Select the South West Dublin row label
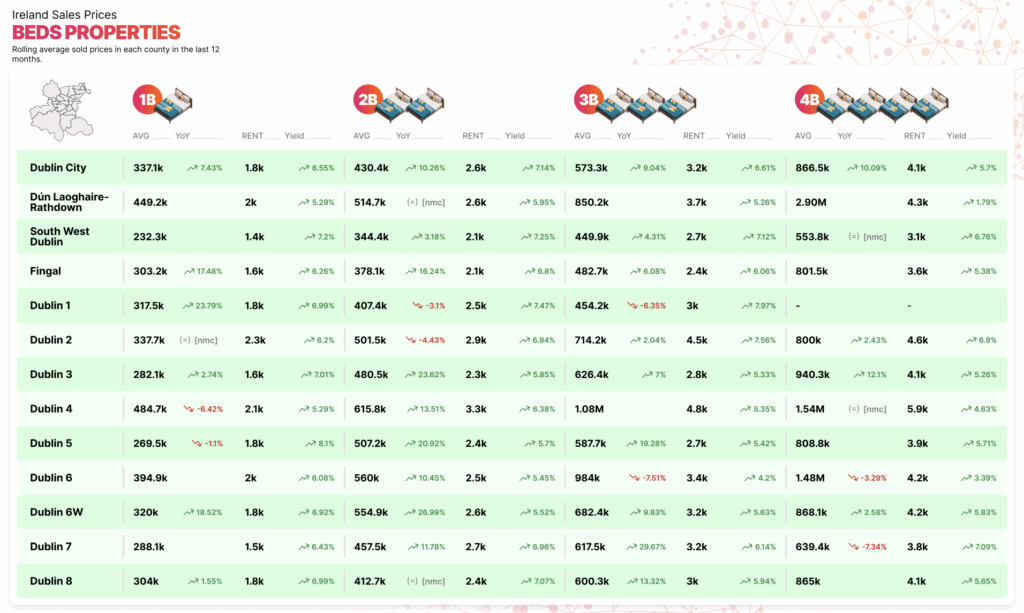The width and height of the screenshot is (1024, 613). click(59, 237)
